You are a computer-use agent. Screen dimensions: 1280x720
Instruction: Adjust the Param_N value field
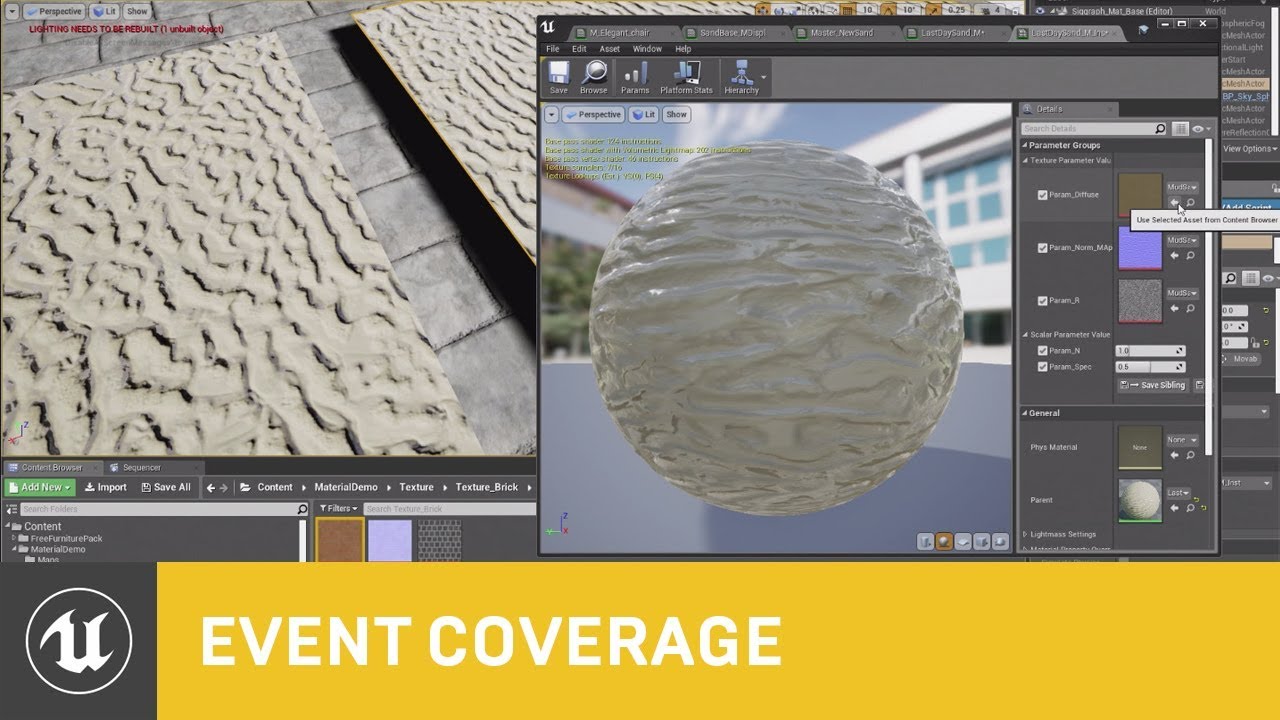click(1150, 351)
